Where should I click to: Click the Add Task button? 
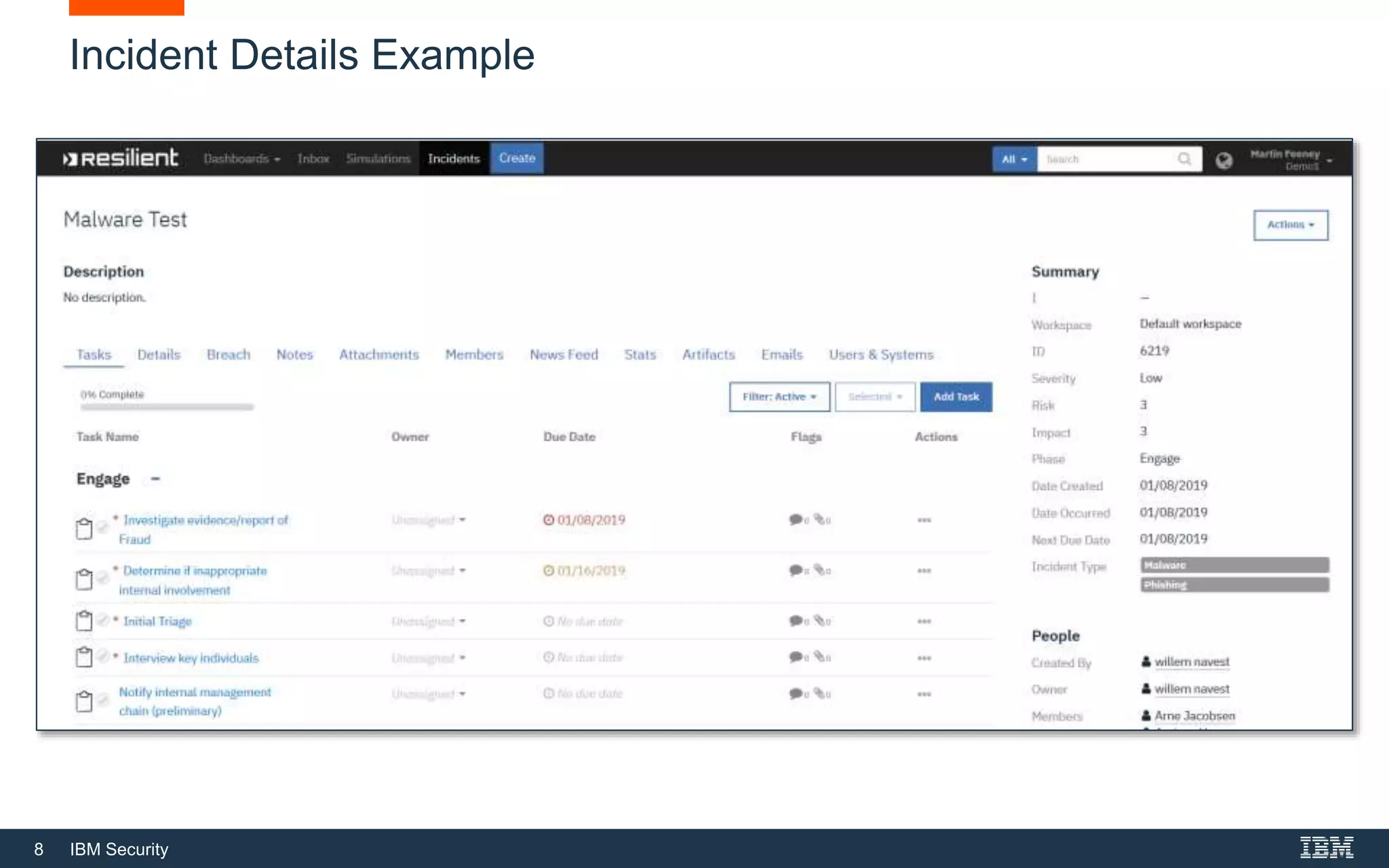tap(956, 397)
